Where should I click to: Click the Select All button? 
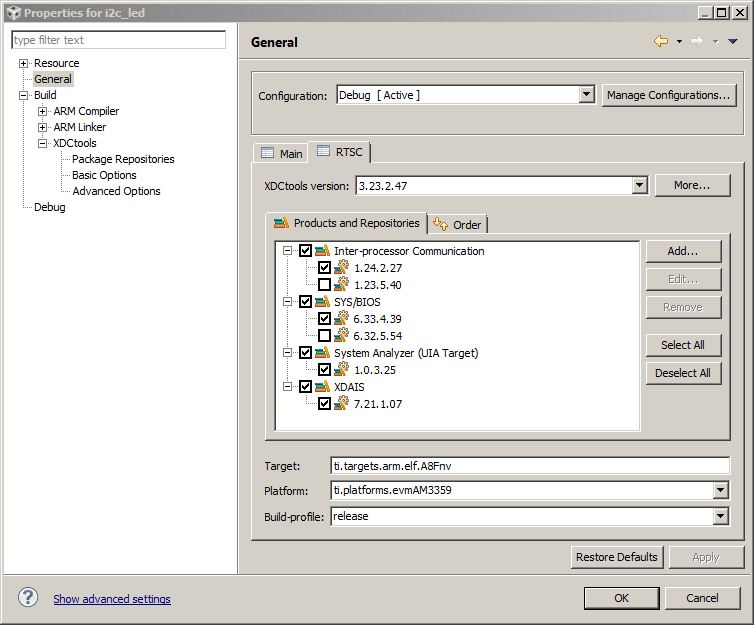pos(683,345)
